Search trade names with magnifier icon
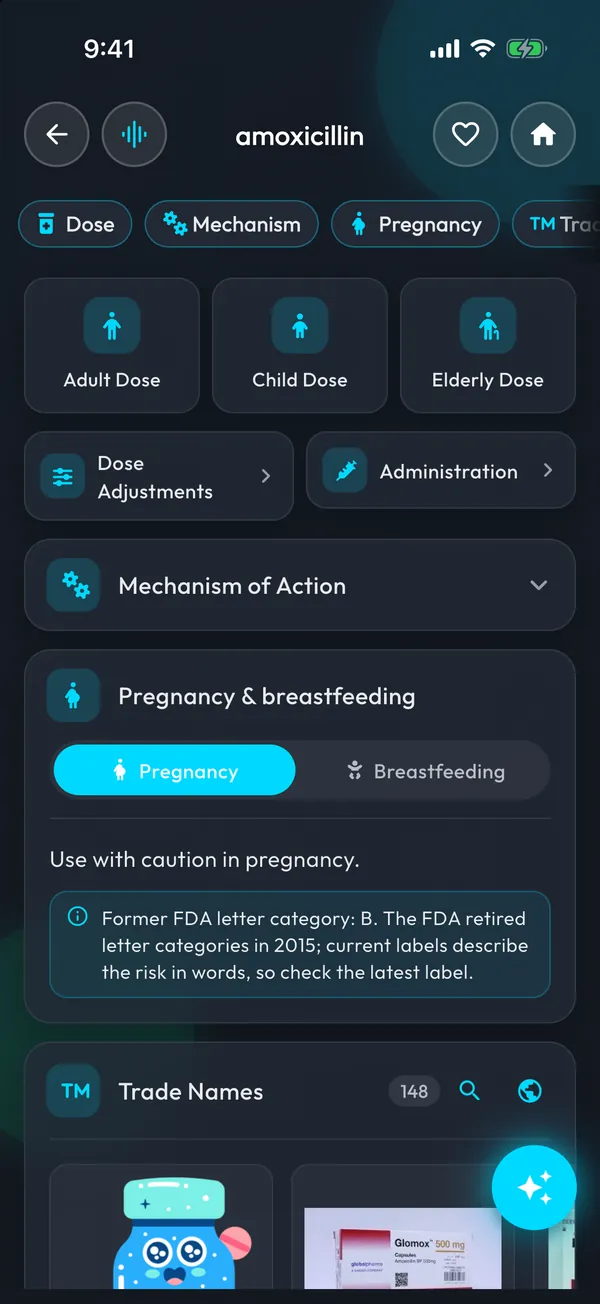The image size is (600, 1304). tap(470, 1091)
